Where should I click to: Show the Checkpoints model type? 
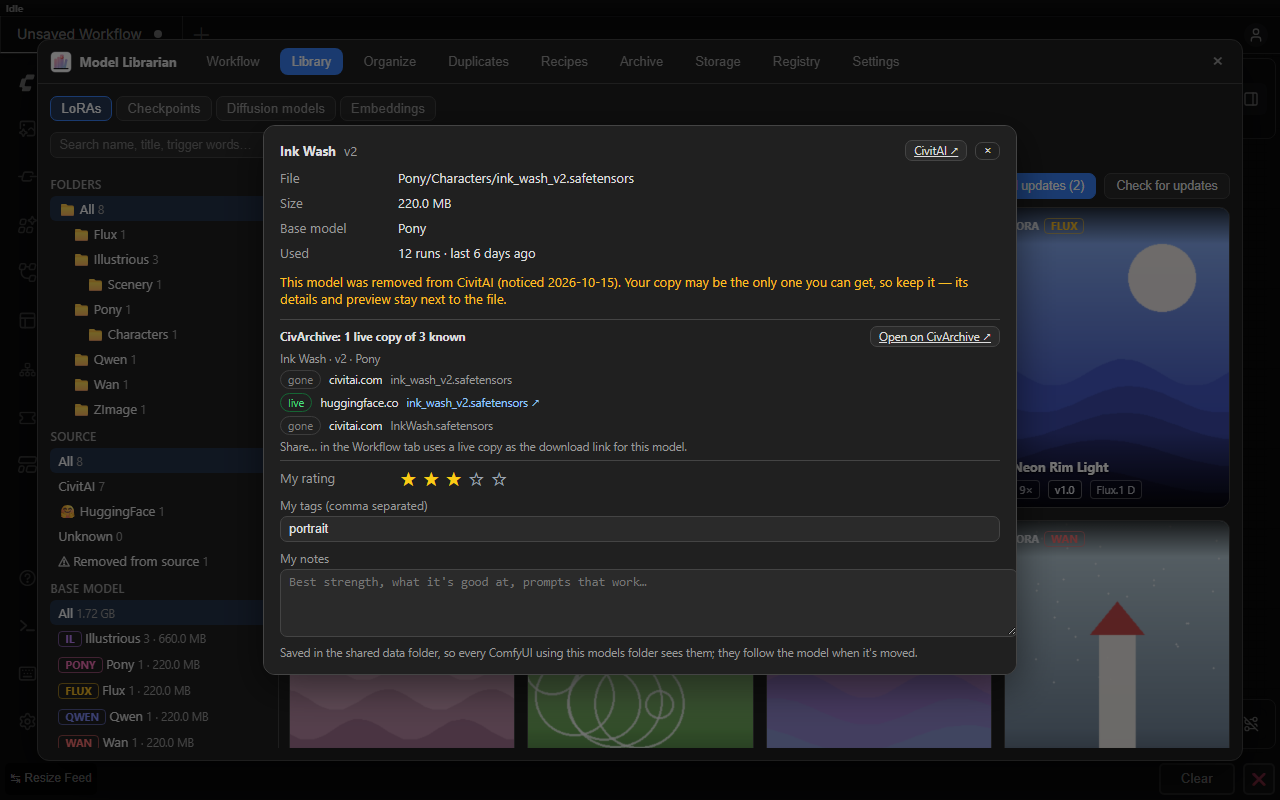pyautogui.click(x=164, y=108)
